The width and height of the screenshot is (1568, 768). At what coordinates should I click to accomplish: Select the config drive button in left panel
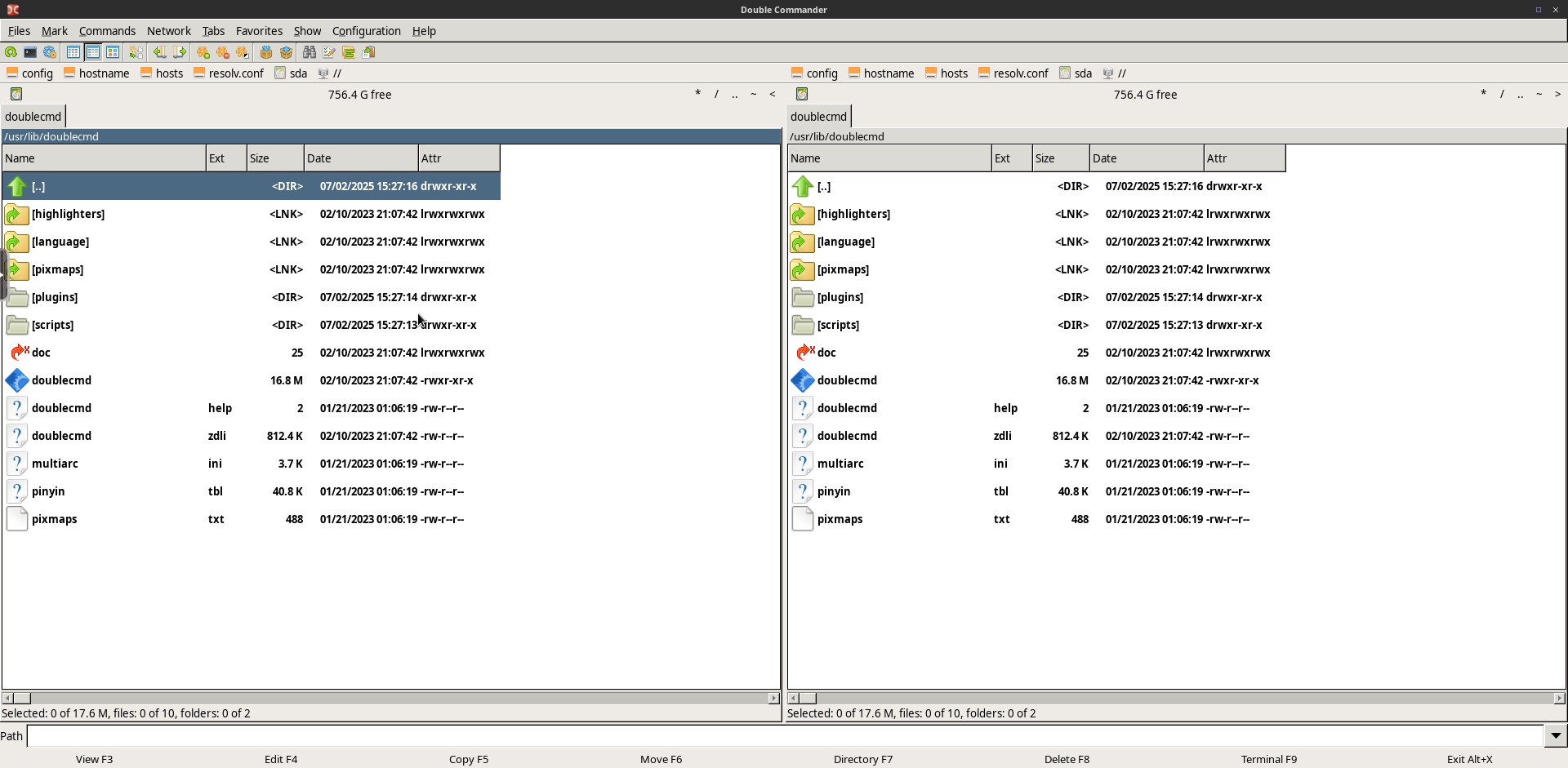click(x=29, y=73)
